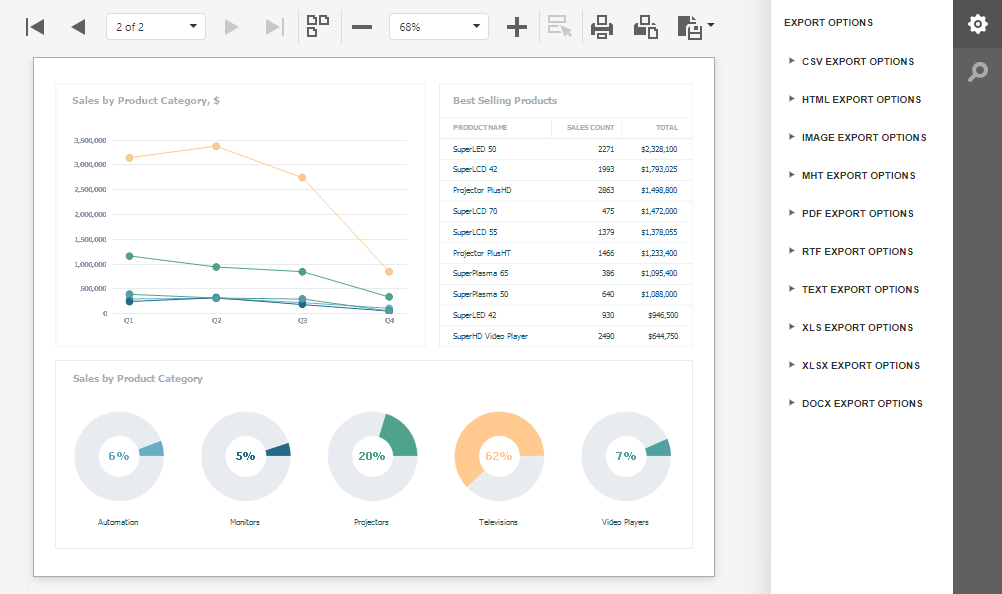The height and width of the screenshot is (594, 1002).
Task: Click the Projector PlusHD product link
Action: tap(481, 190)
